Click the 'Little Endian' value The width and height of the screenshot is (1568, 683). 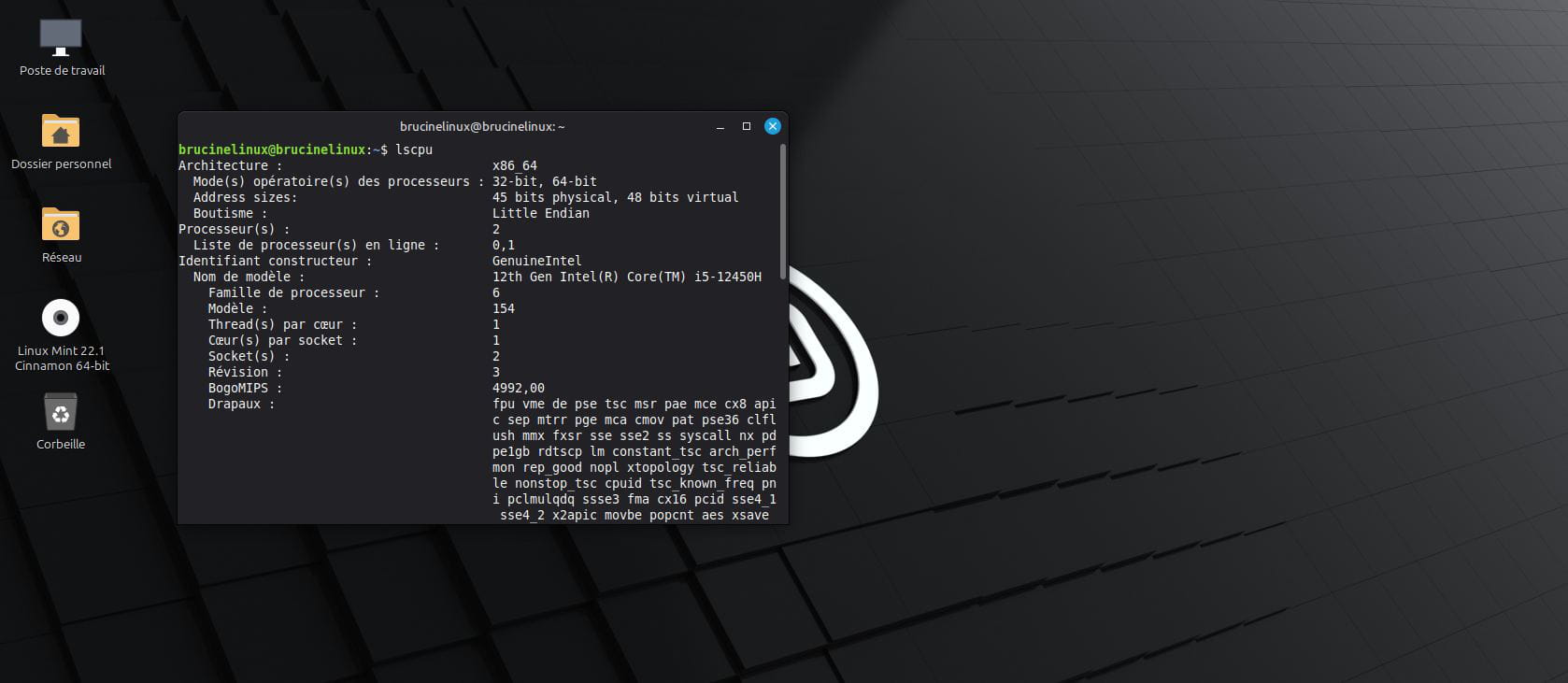point(541,213)
